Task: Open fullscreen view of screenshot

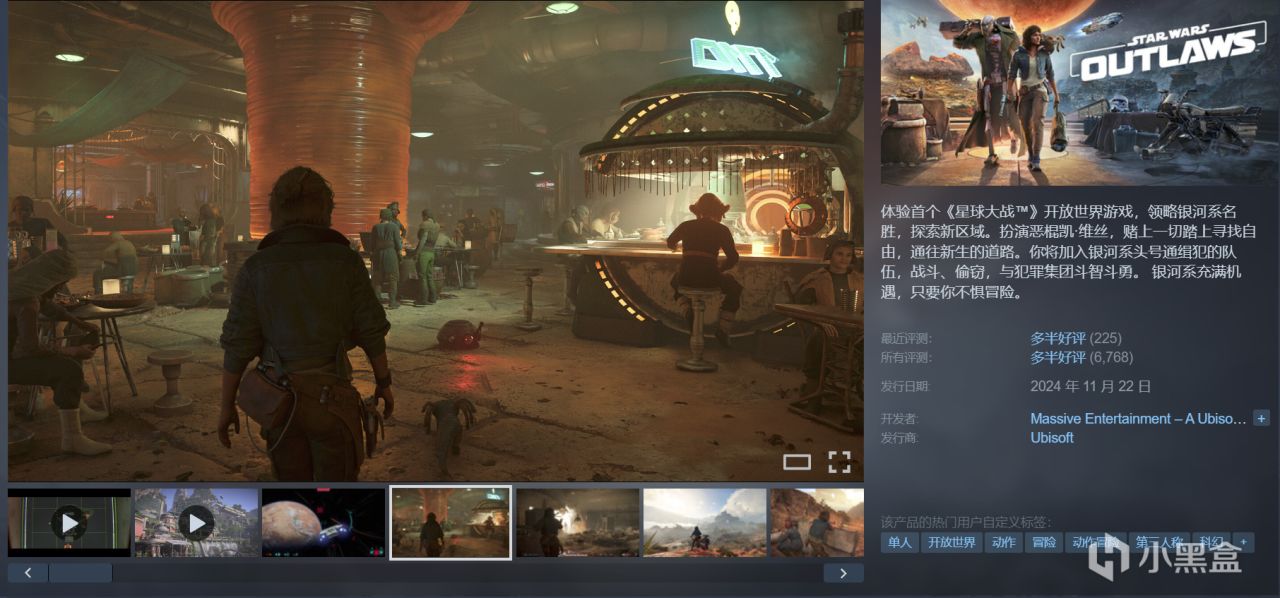Action: (839, 461)
